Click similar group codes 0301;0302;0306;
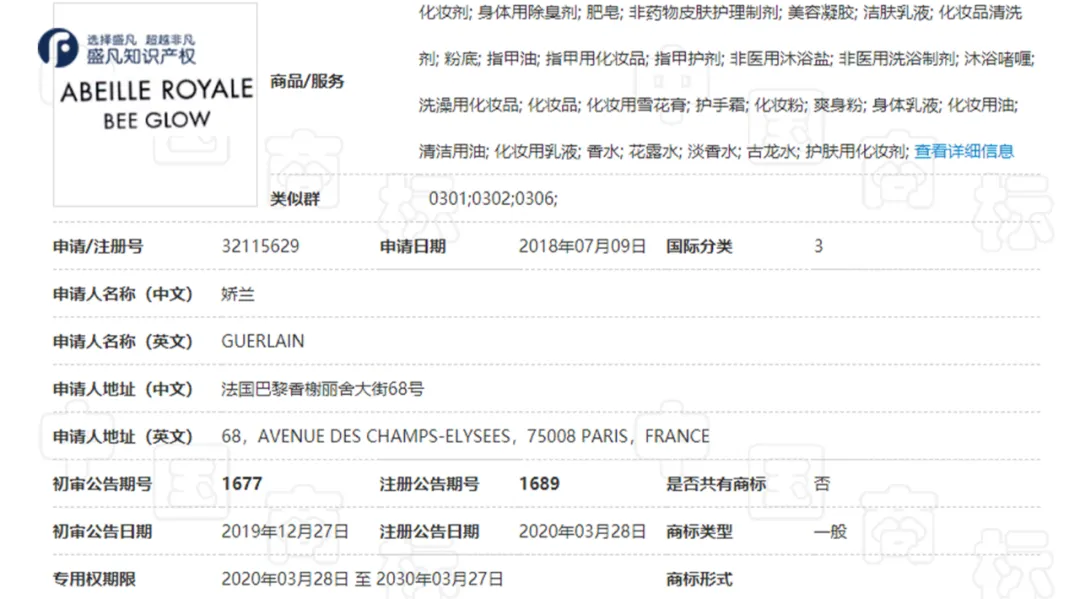1080x599 pixels. [x=493, y=199]
